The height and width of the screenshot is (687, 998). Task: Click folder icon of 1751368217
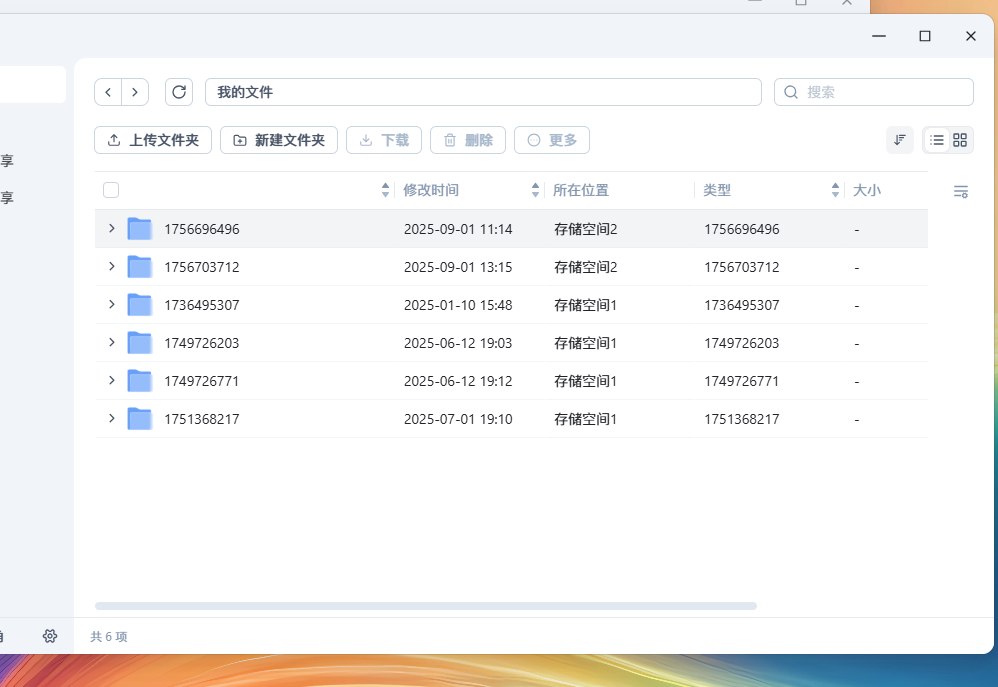[139, 419]
